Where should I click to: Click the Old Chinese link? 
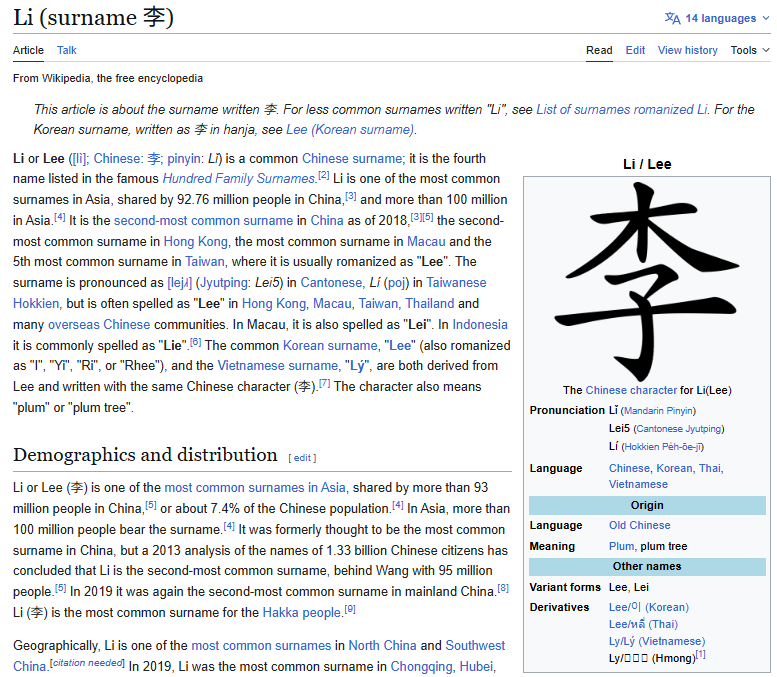(639, 525)
